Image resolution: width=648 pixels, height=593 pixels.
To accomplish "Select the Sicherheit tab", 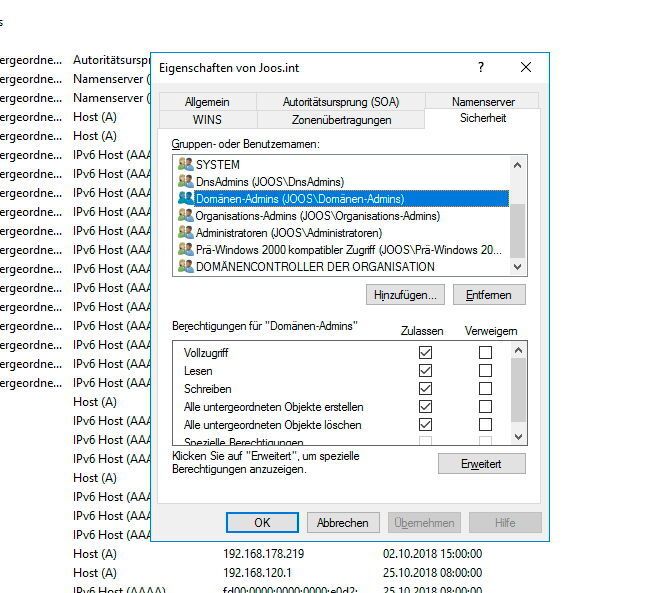I will click(483, 118).
